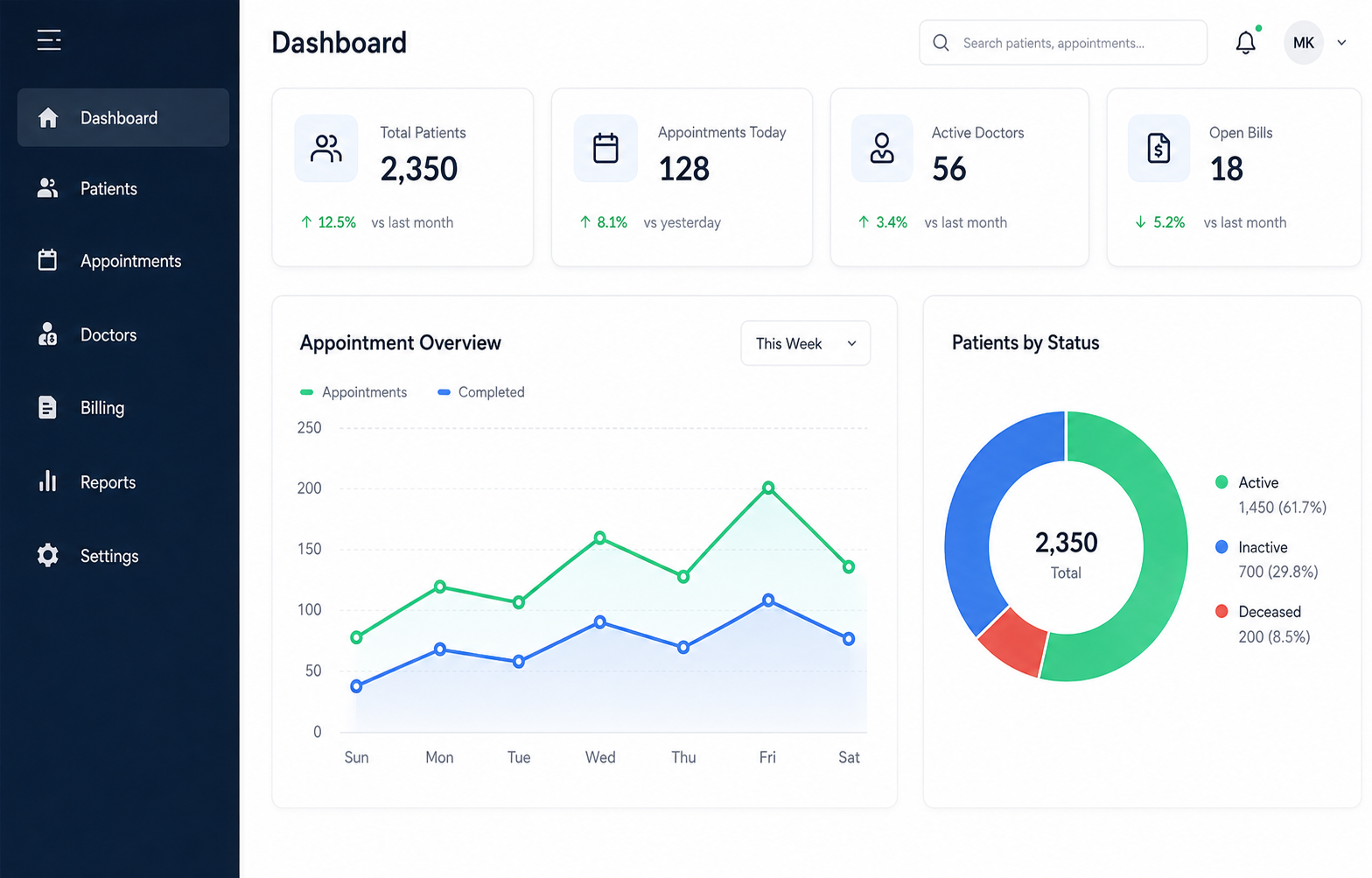Click the Wednesday Completed data point
The image size is (1372, 878).
[600, 622]
